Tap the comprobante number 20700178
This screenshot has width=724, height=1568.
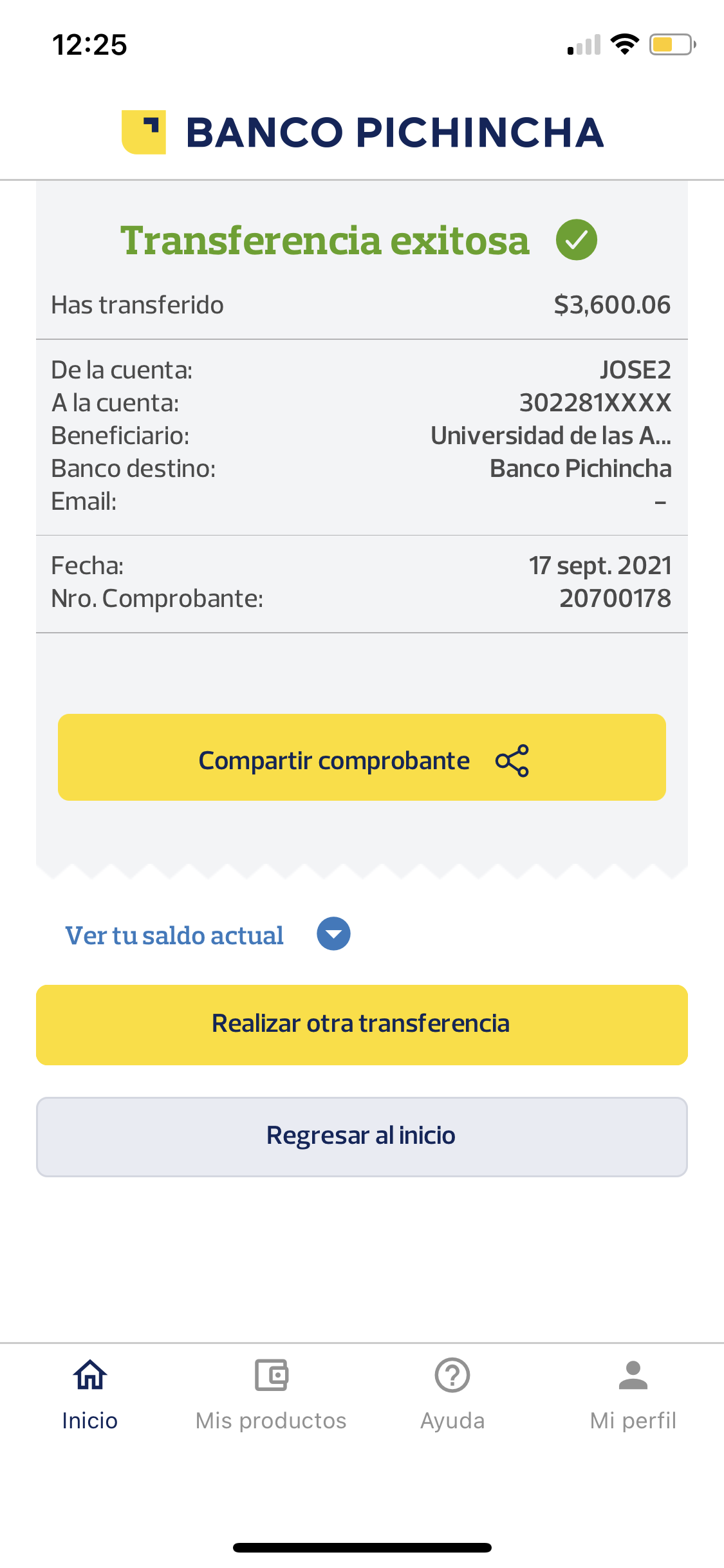[x=615, y=599]
